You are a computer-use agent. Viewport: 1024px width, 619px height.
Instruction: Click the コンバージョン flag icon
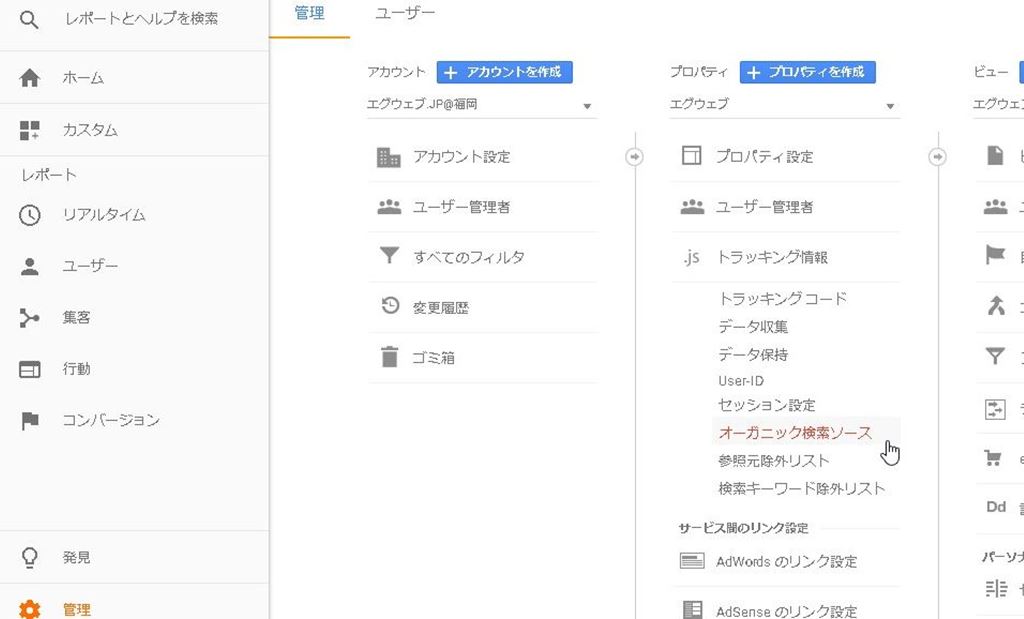(30, 421)
